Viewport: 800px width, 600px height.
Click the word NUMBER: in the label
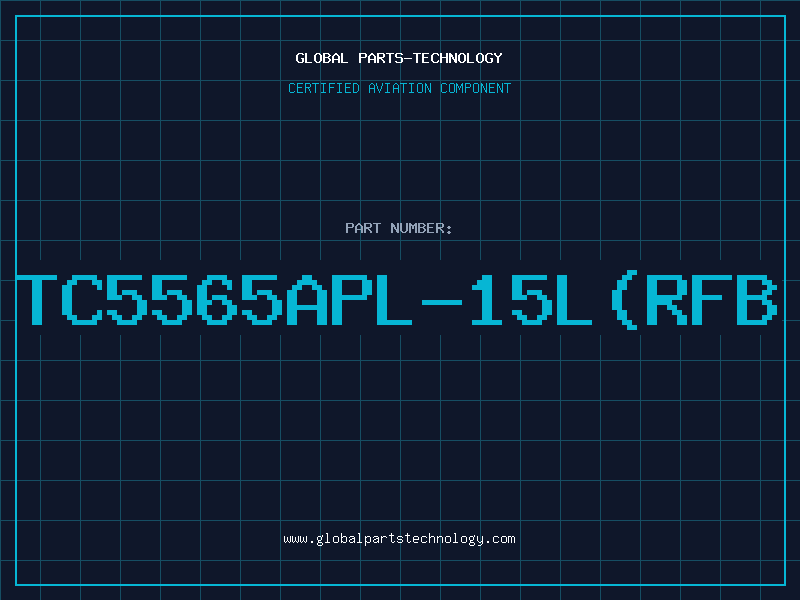pos(421,228)
